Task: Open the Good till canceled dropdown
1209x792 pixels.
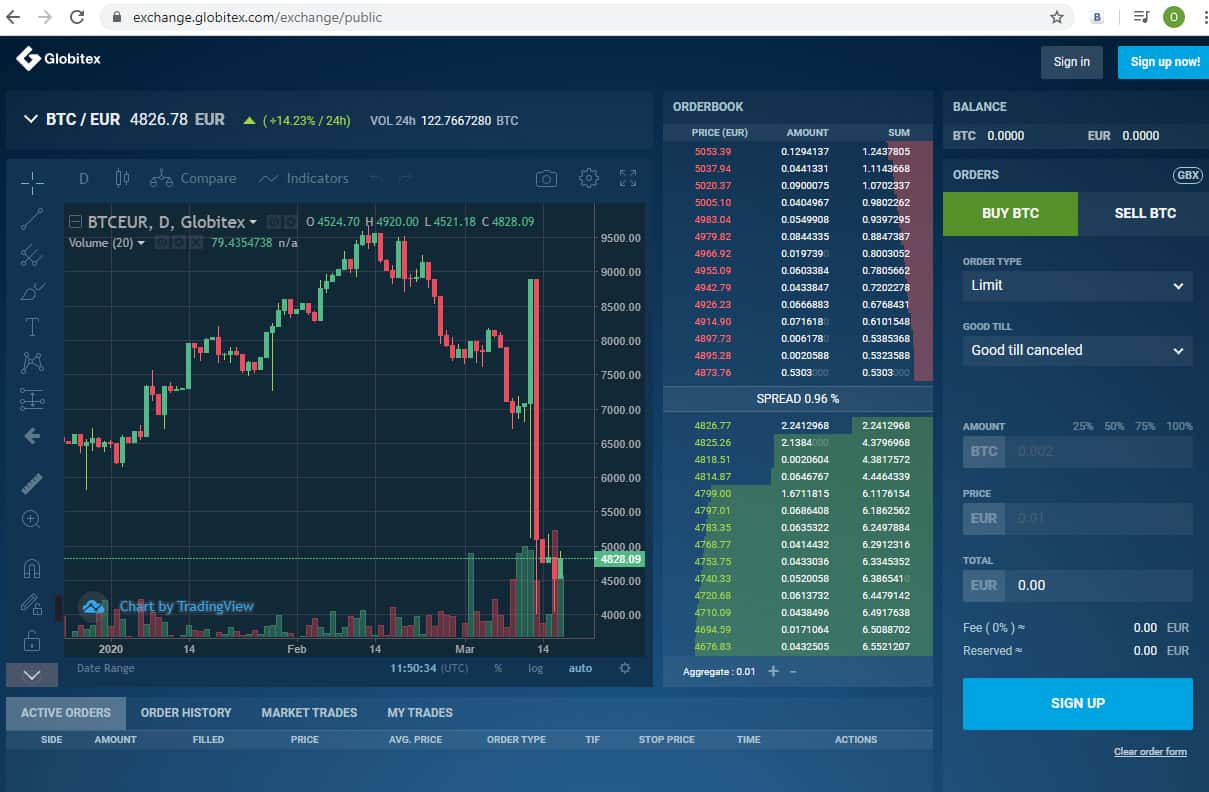Action: click(x=1078, y=351)
